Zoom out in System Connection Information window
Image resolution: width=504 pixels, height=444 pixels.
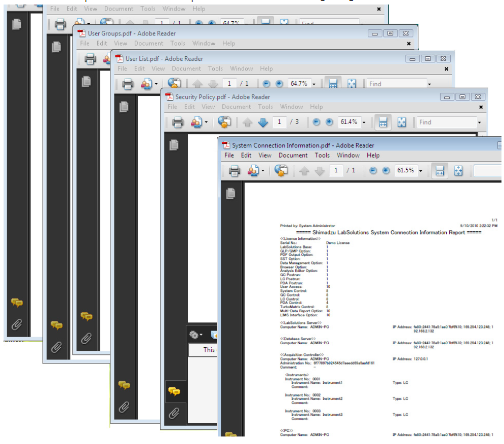point(373,171)
